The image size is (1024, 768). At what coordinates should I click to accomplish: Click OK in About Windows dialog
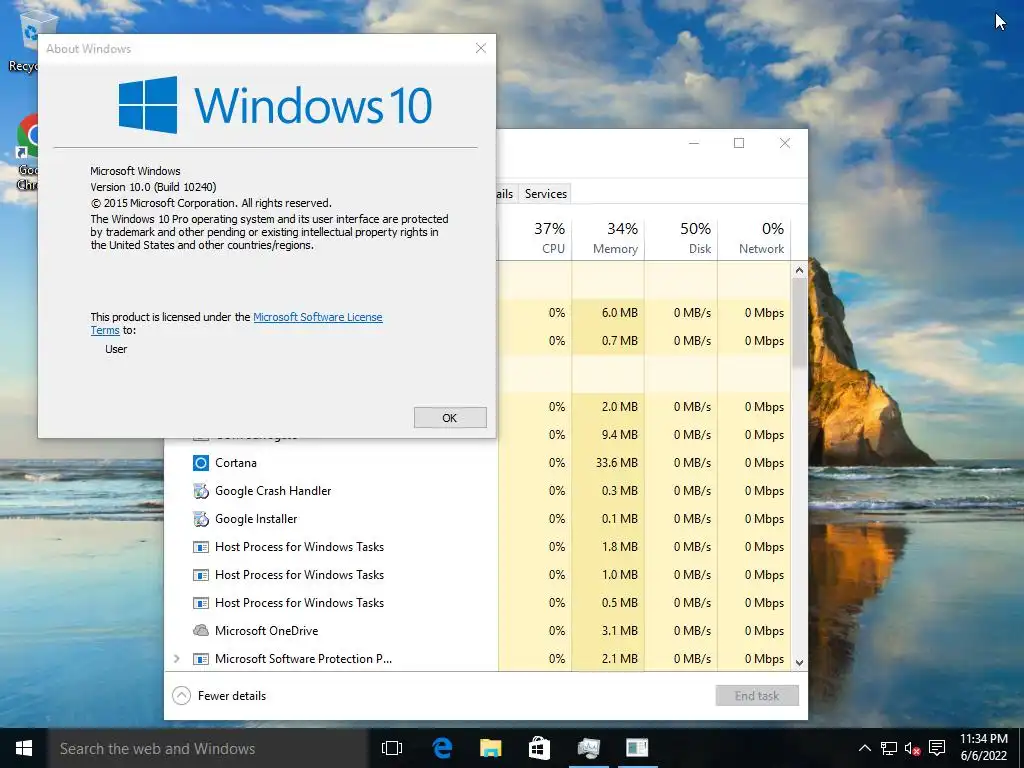(450, 418)
